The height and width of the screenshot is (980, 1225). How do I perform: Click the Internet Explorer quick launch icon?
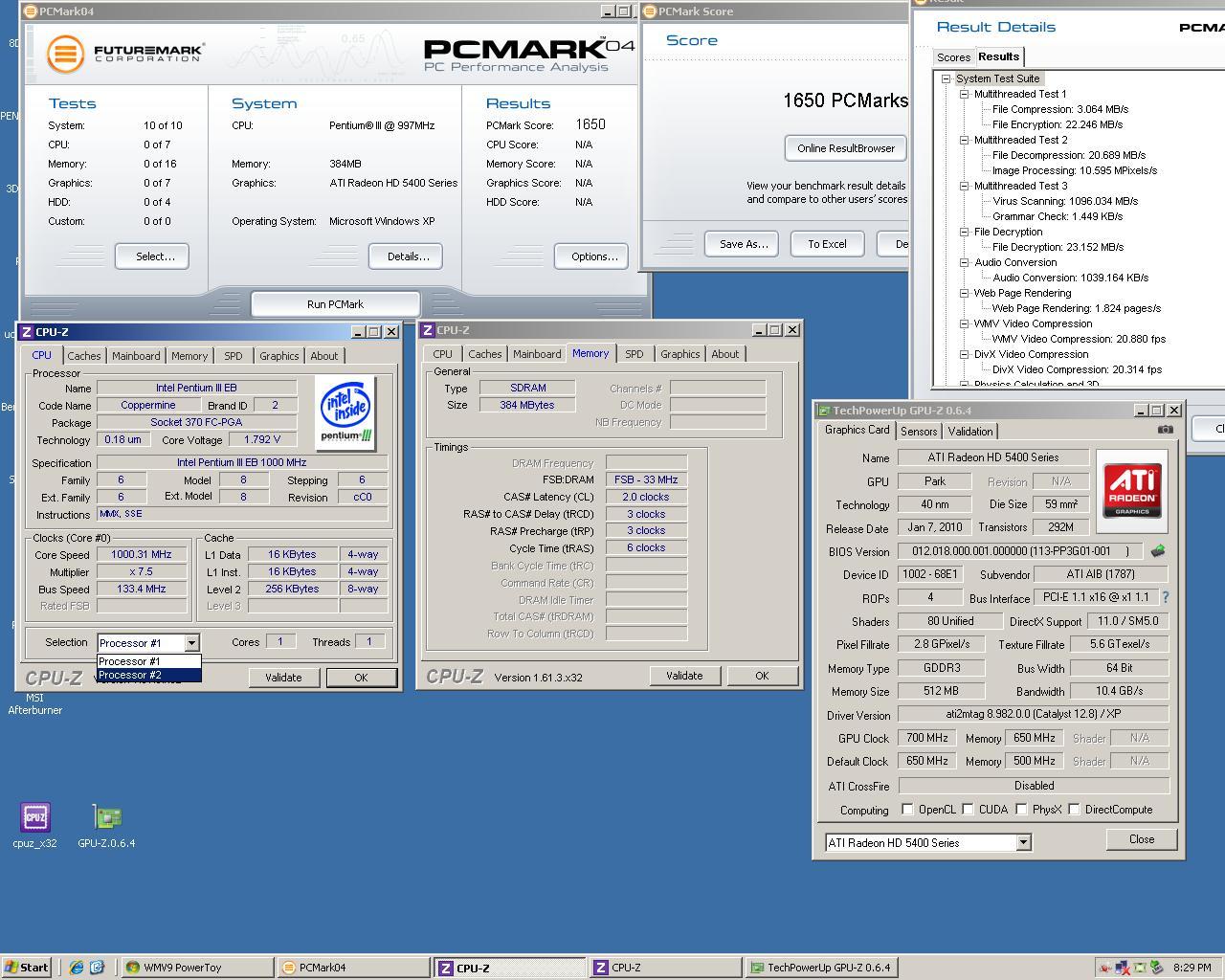[77, 968]
